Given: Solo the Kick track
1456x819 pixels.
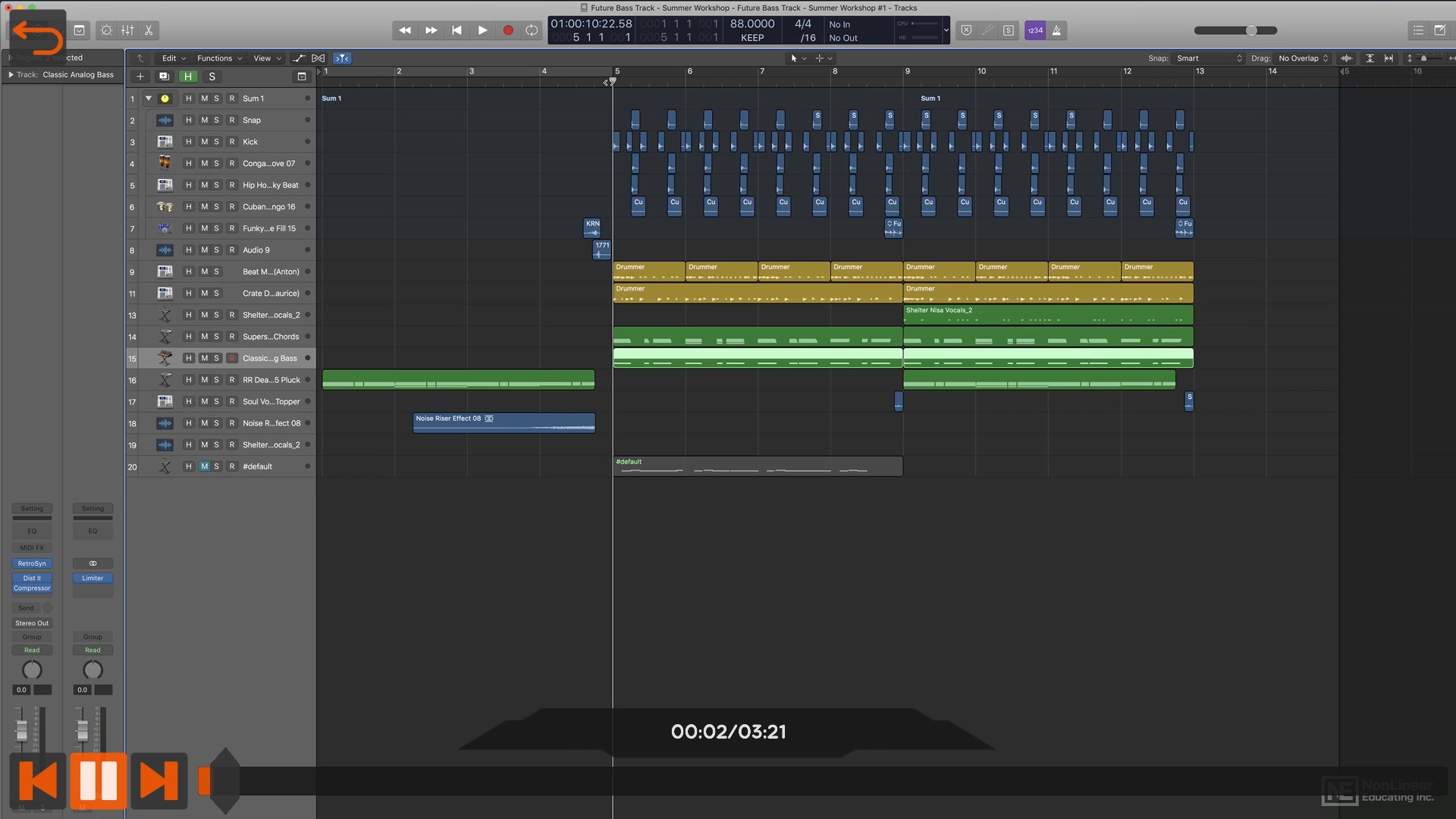Looking at the screenshot, I should [216, 142].
